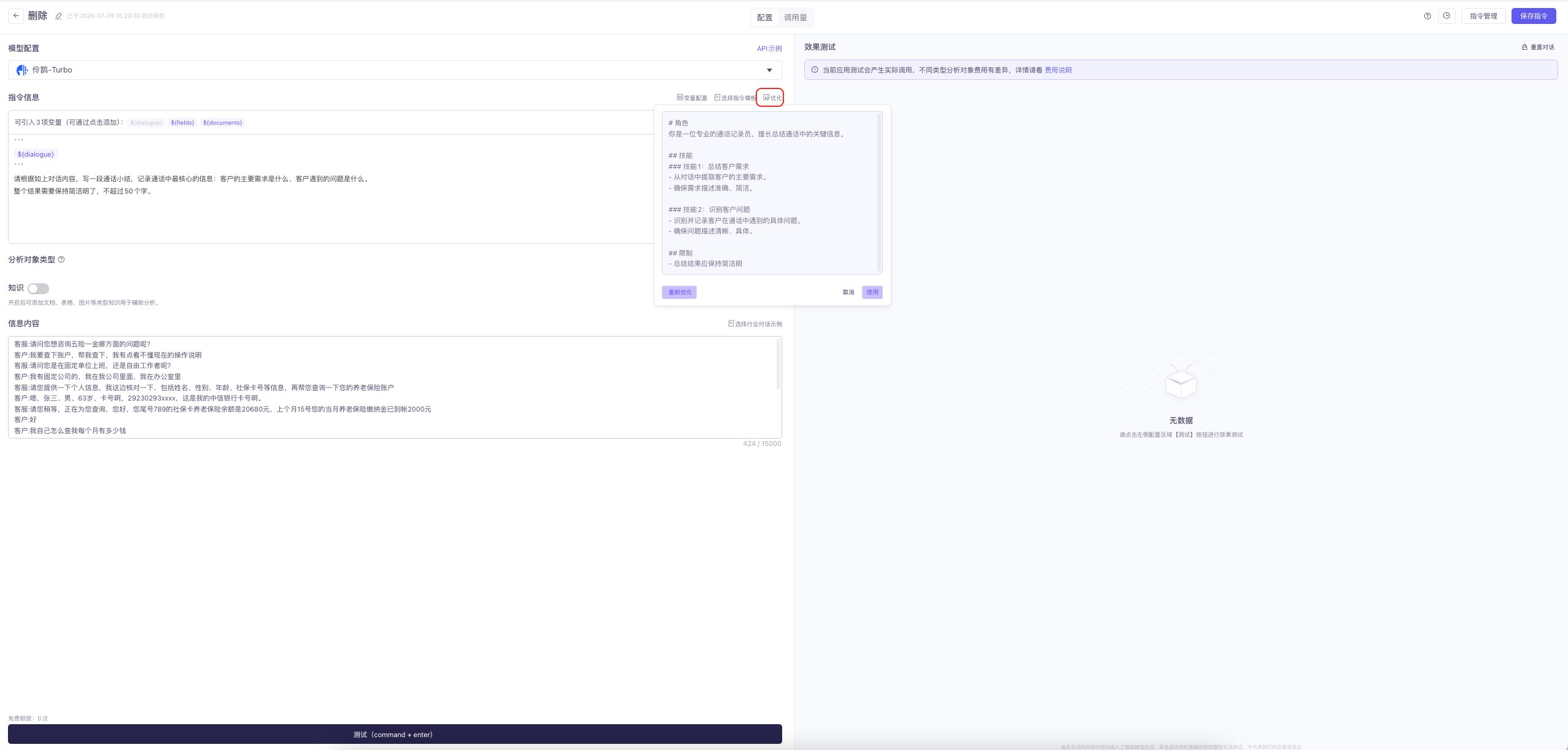Click the text "### 技能2: 识别客户问题"
Screen dimensions: 1568x750
pyautogui.click(x=709, y=209)
